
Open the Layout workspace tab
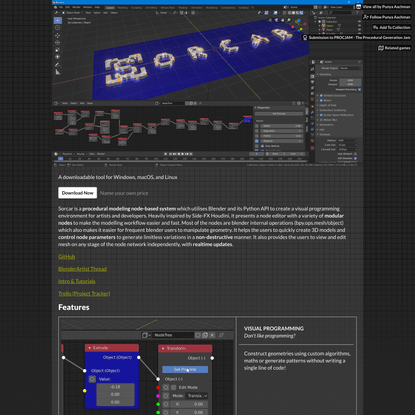(x=110, y=8)
